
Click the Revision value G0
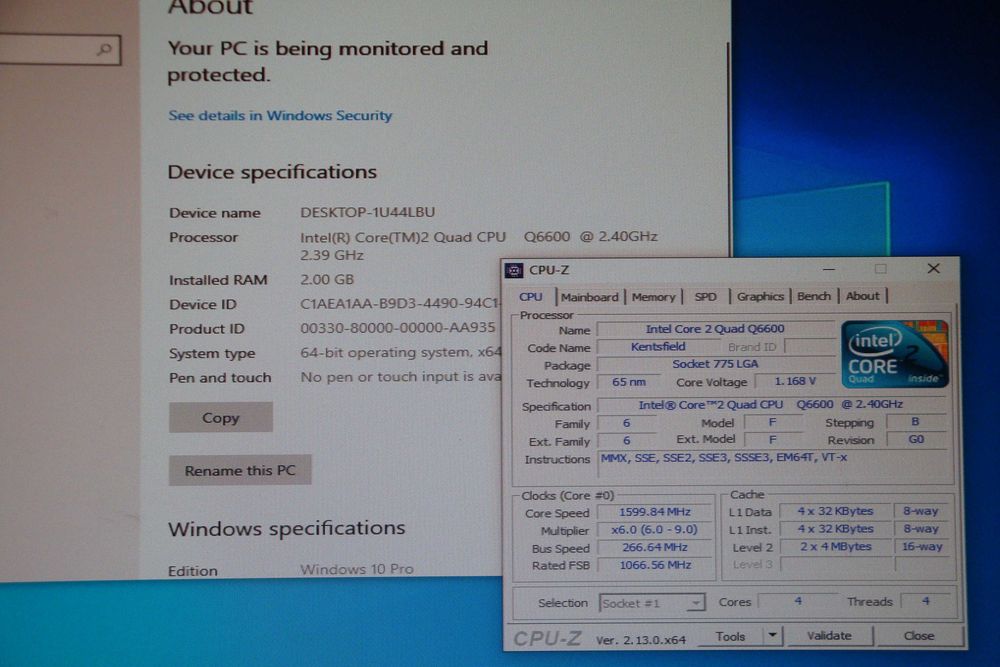pos(916,439)
